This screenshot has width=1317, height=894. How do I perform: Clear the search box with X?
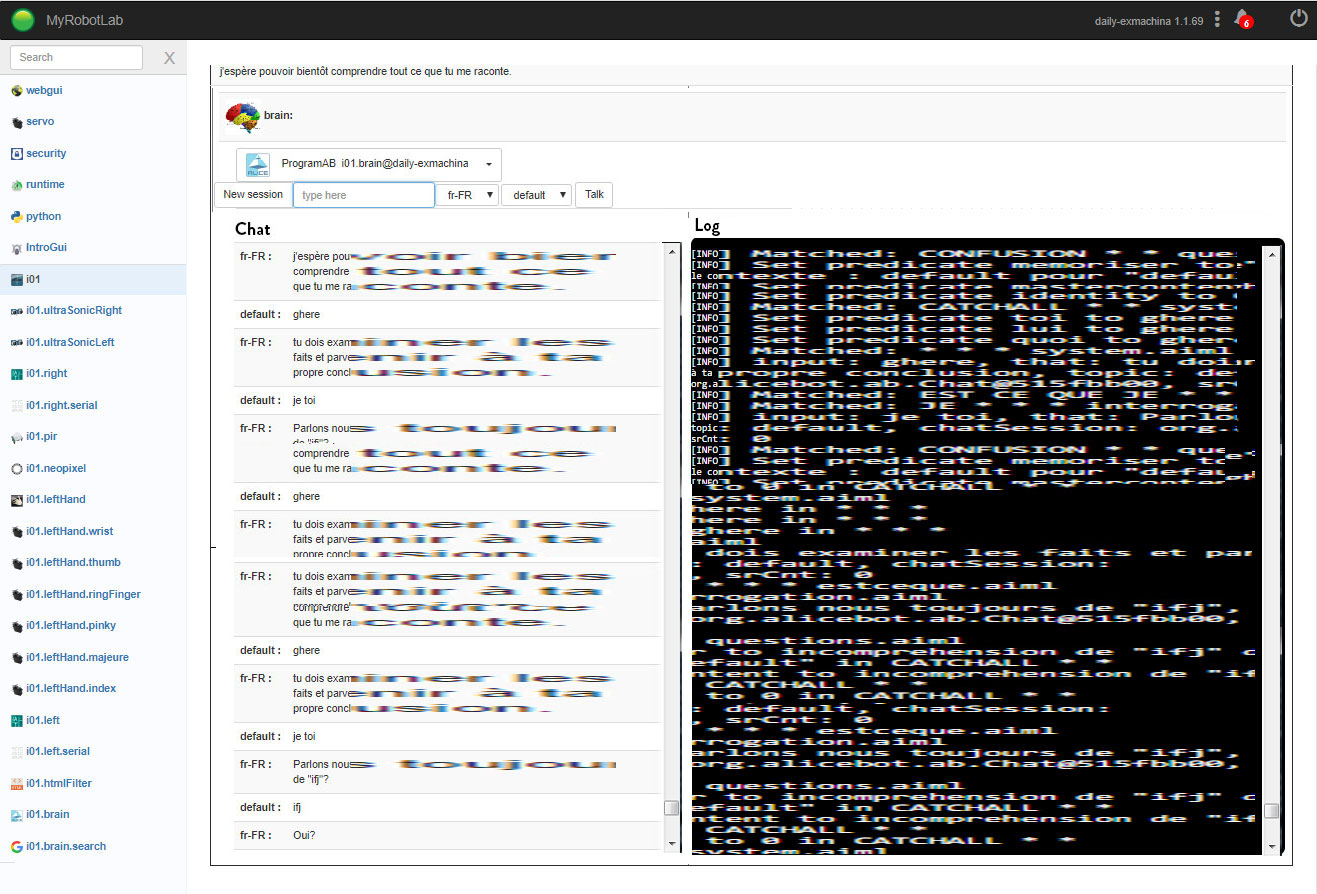(x=169, y=58)
